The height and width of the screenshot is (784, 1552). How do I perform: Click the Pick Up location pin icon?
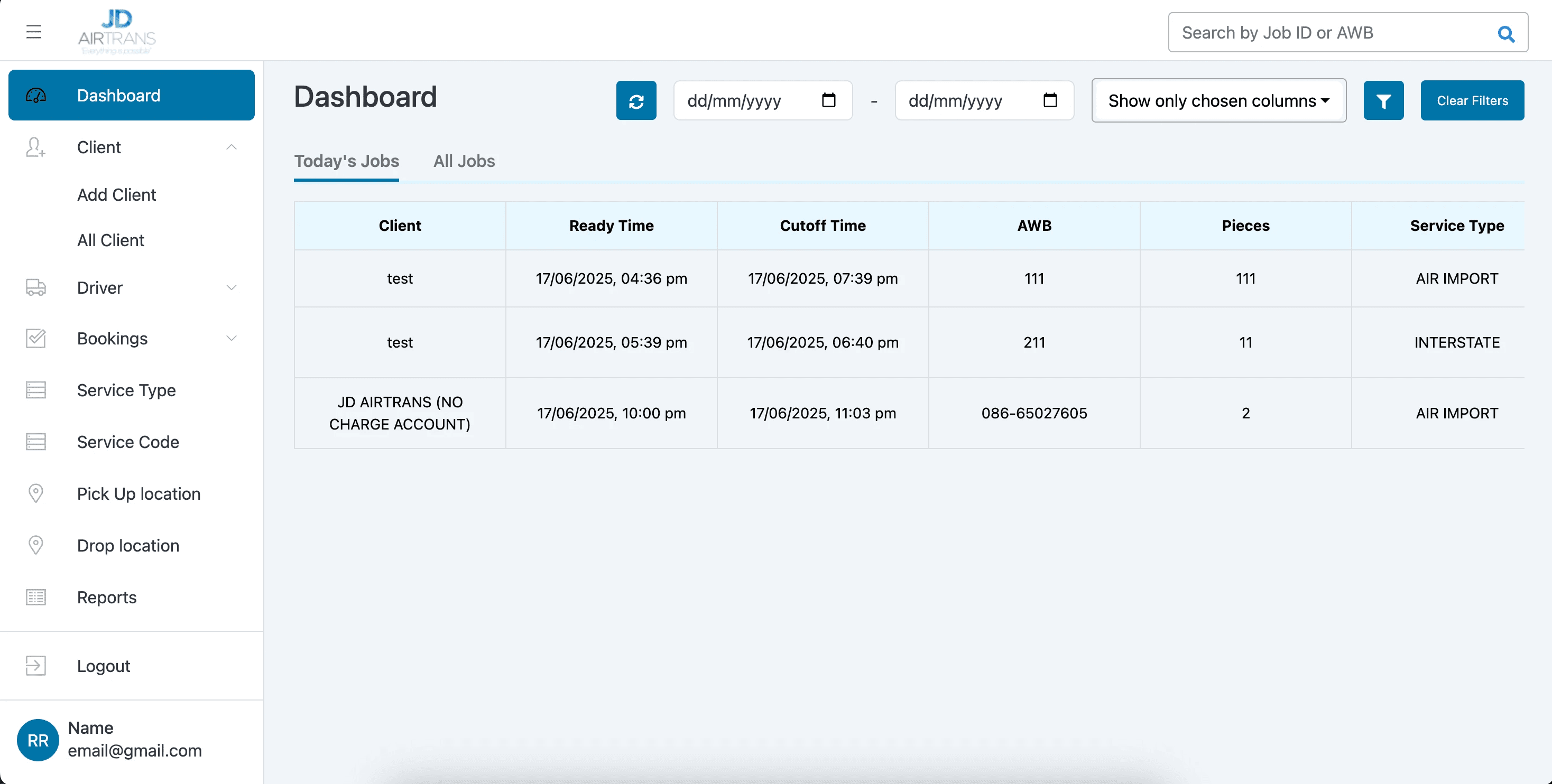click(x=36, y=493)
